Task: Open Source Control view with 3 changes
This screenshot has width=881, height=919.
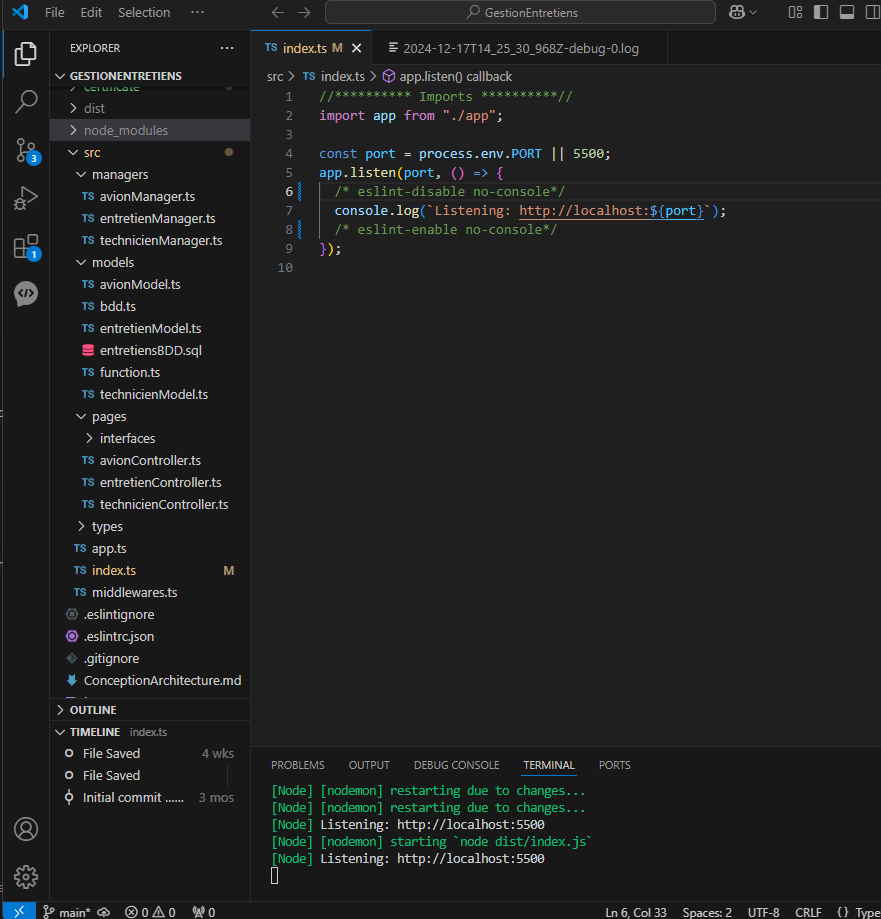Action: (x=26, y=151)
